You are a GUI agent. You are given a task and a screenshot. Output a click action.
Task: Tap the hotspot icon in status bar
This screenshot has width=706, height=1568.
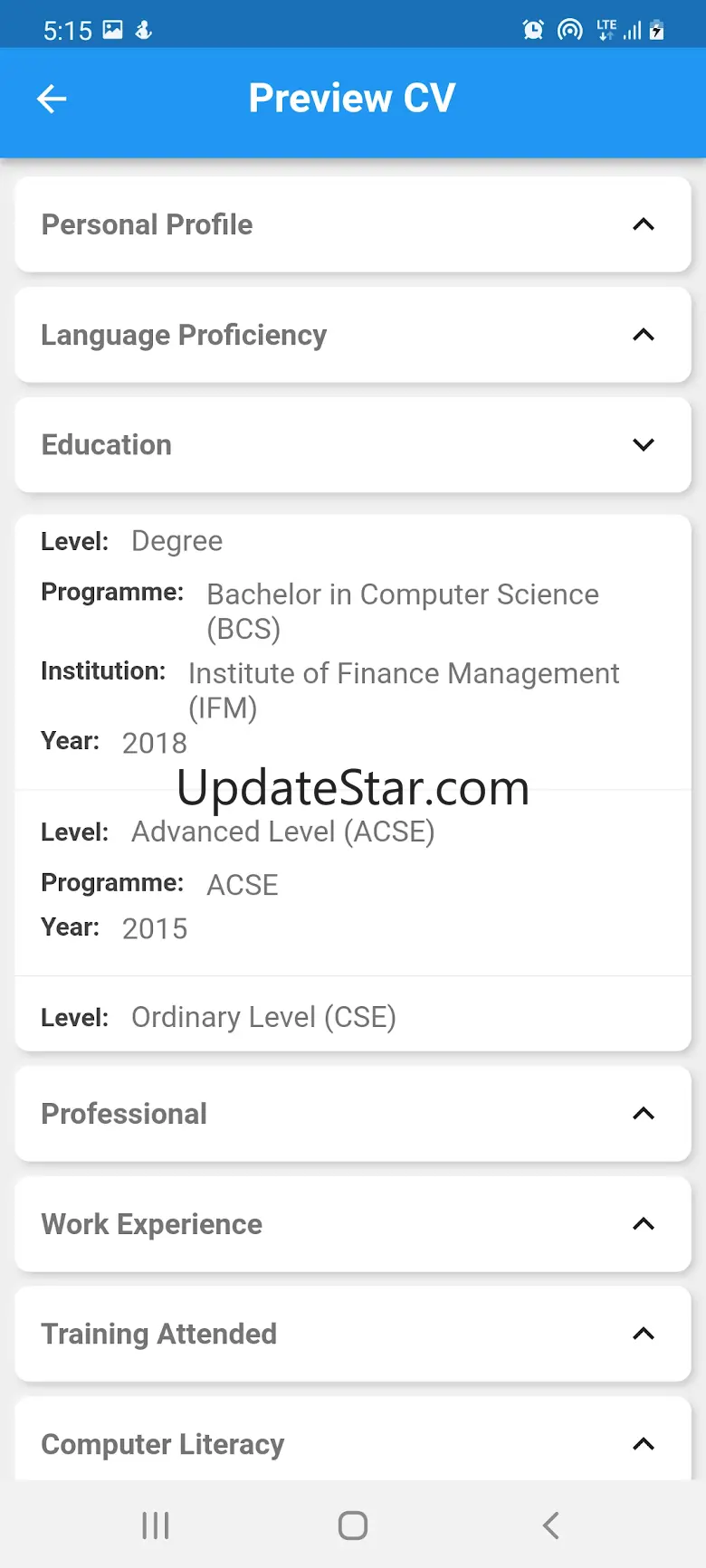tap(569, 30)
